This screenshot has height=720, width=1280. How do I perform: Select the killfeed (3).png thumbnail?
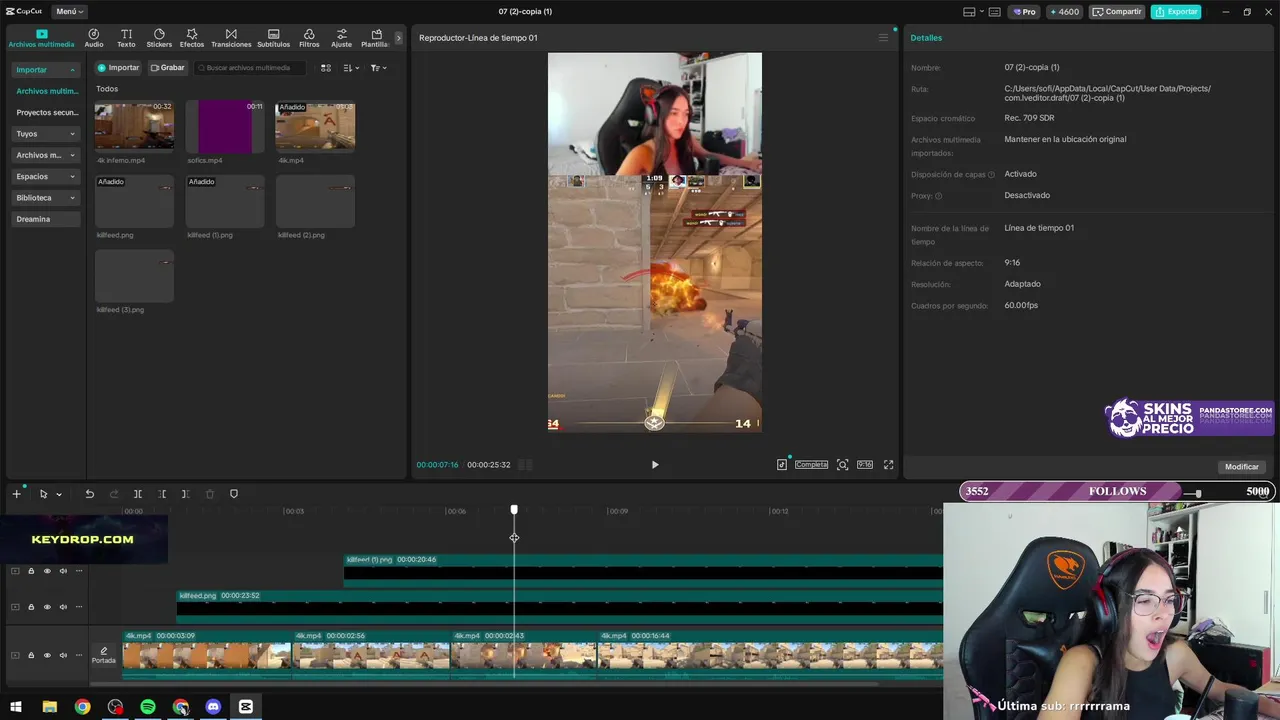click(134, 276)
